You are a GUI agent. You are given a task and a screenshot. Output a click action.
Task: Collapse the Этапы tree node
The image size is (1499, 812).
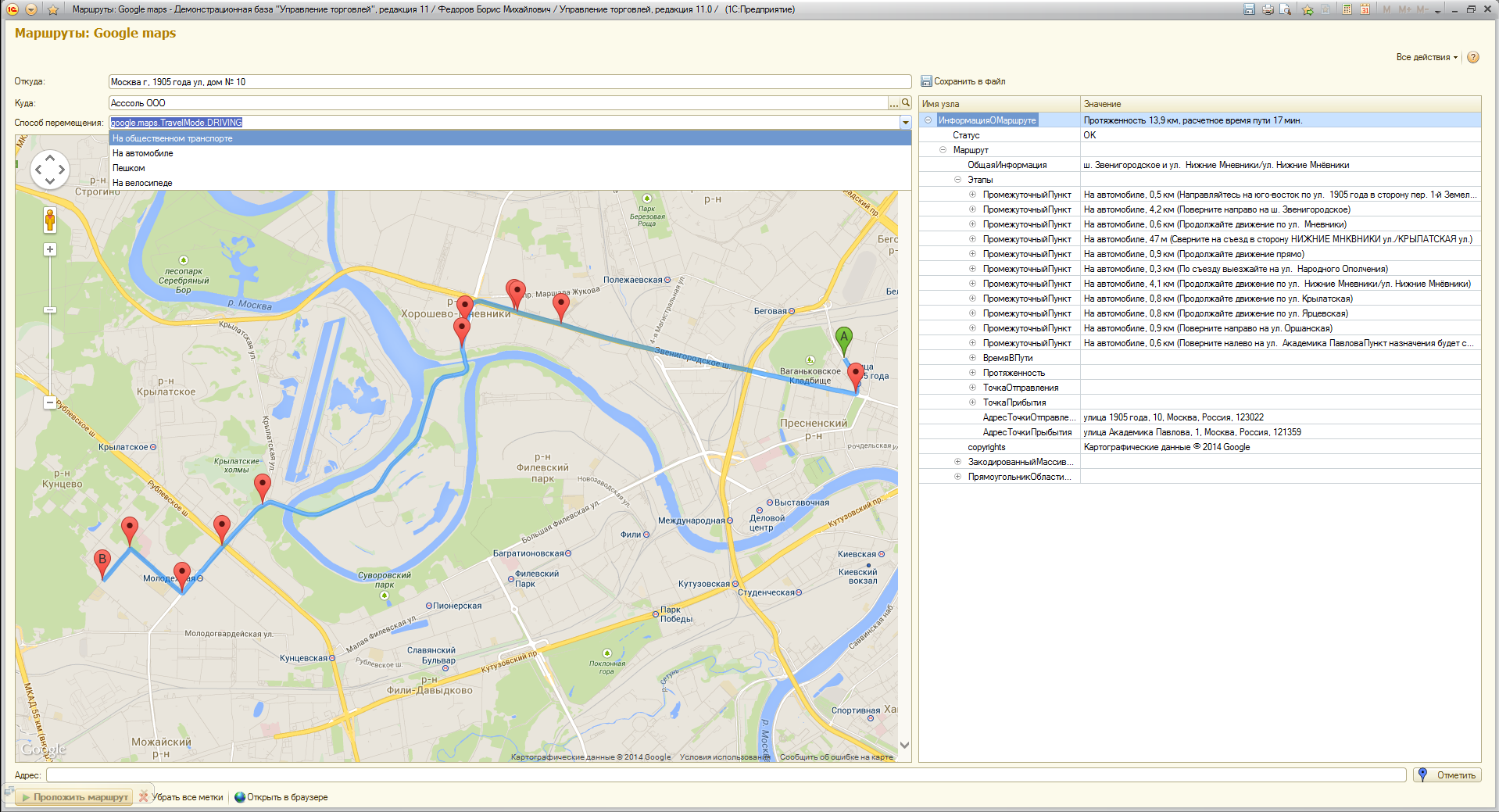[957, 180]
